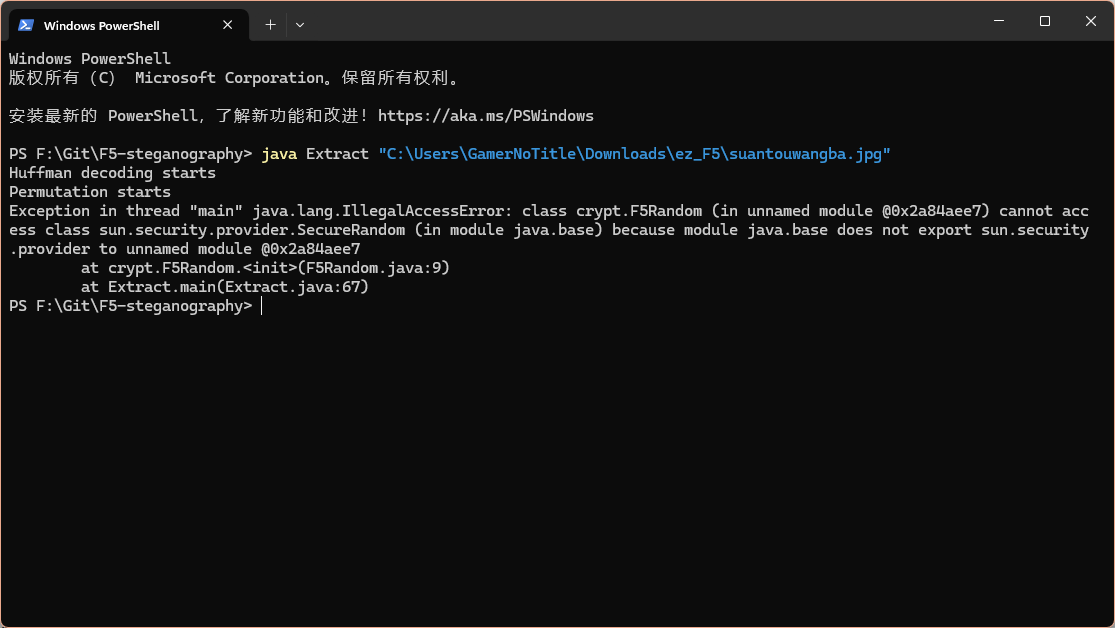
Task: Click the suantouwangba.jpg file path string
Action: [x=633, y=154]
